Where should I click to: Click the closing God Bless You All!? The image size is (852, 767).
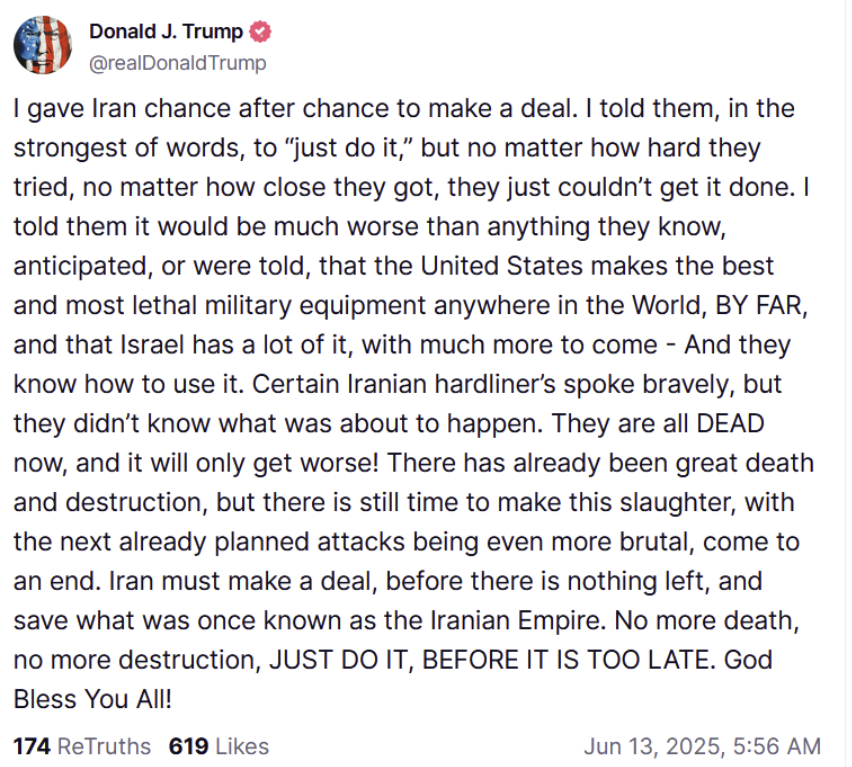(x=393, y=680)
